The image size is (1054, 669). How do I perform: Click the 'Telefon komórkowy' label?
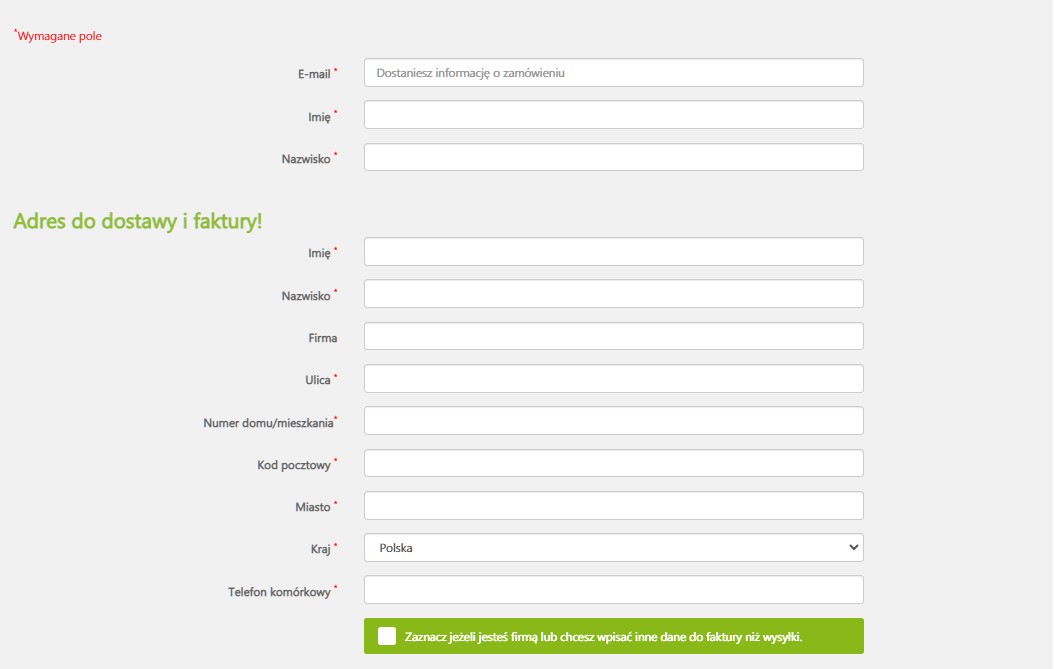tap(280, 592)
